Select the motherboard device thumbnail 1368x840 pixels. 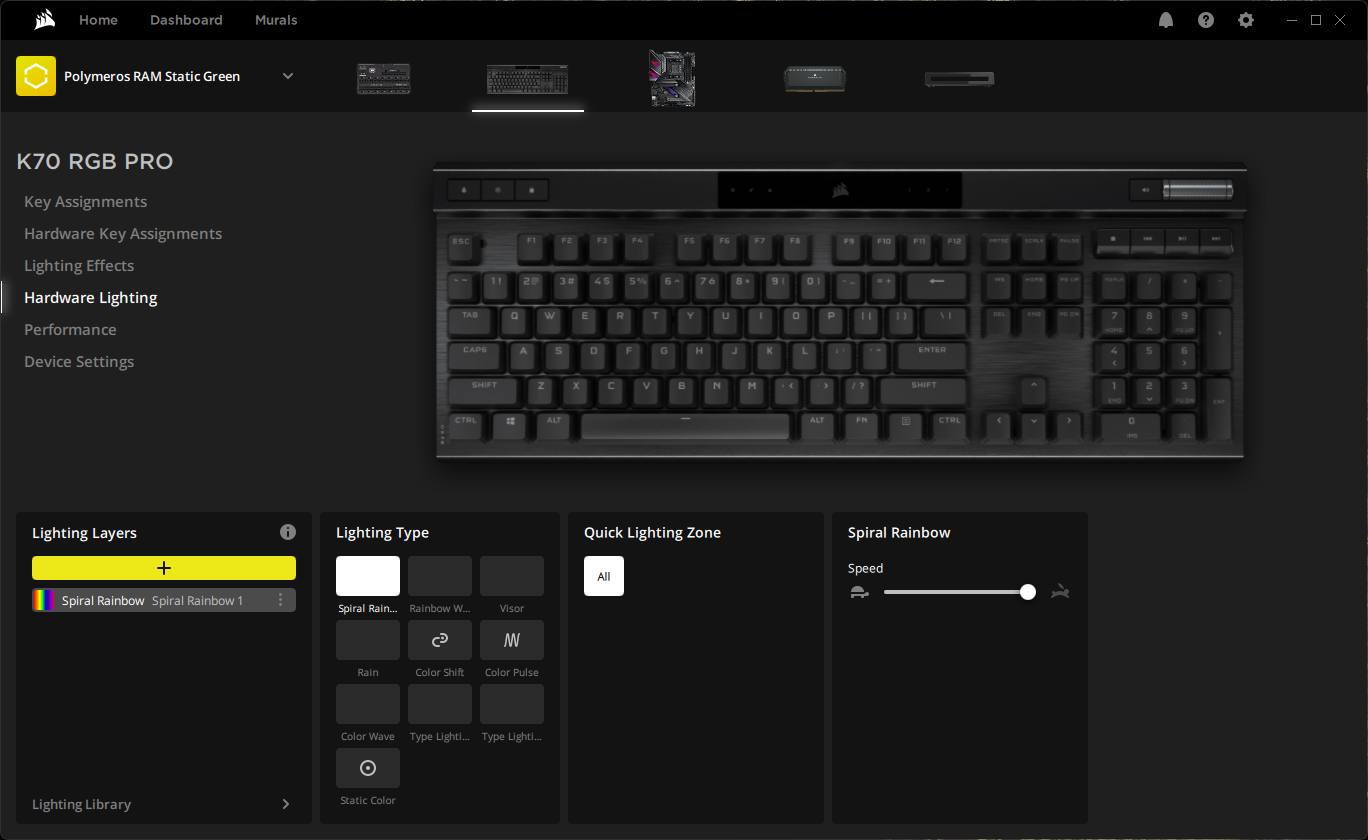(672, 79)
